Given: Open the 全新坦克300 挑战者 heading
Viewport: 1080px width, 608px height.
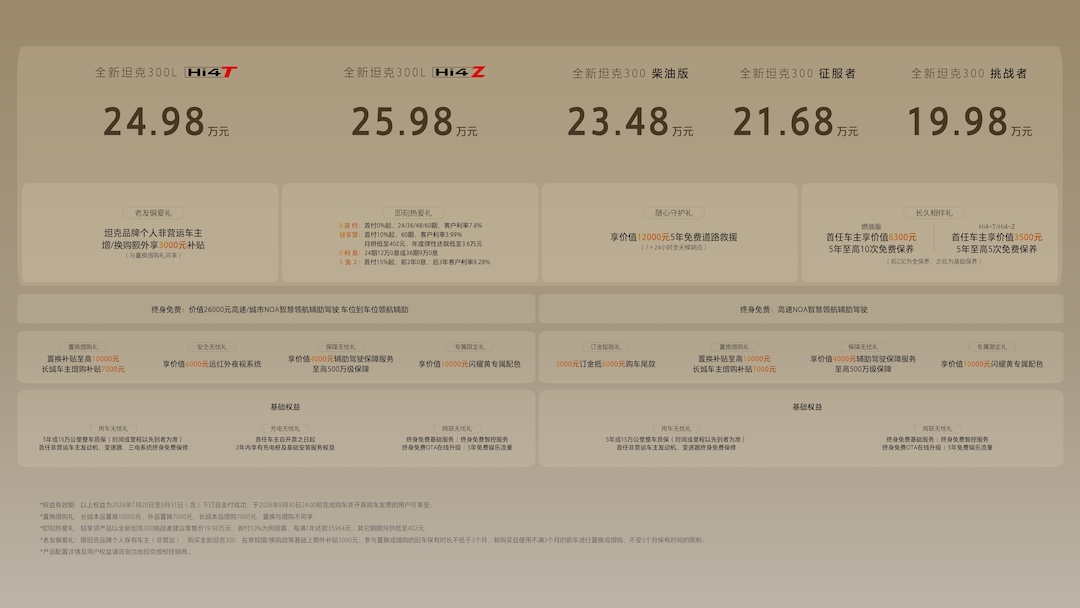Looking at the screenshot, I should point(969,73).
